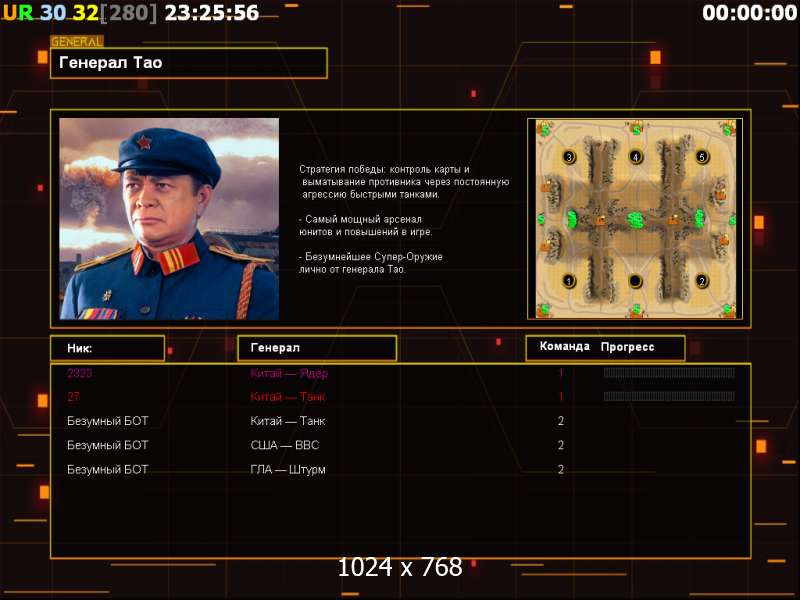Click start position marker 2 on minimap

pos(702,281)
